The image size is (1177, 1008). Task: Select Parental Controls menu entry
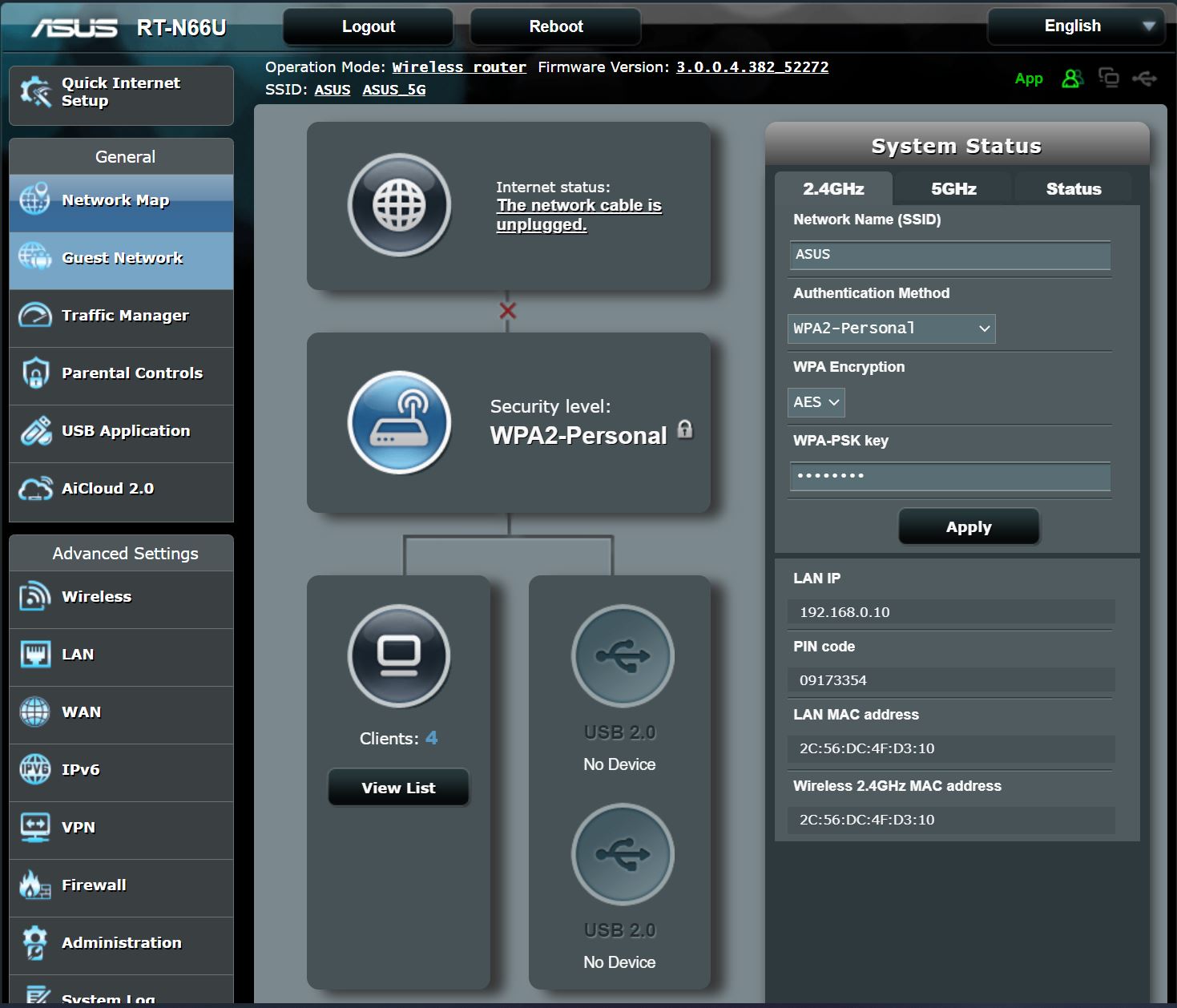(122, 377)
